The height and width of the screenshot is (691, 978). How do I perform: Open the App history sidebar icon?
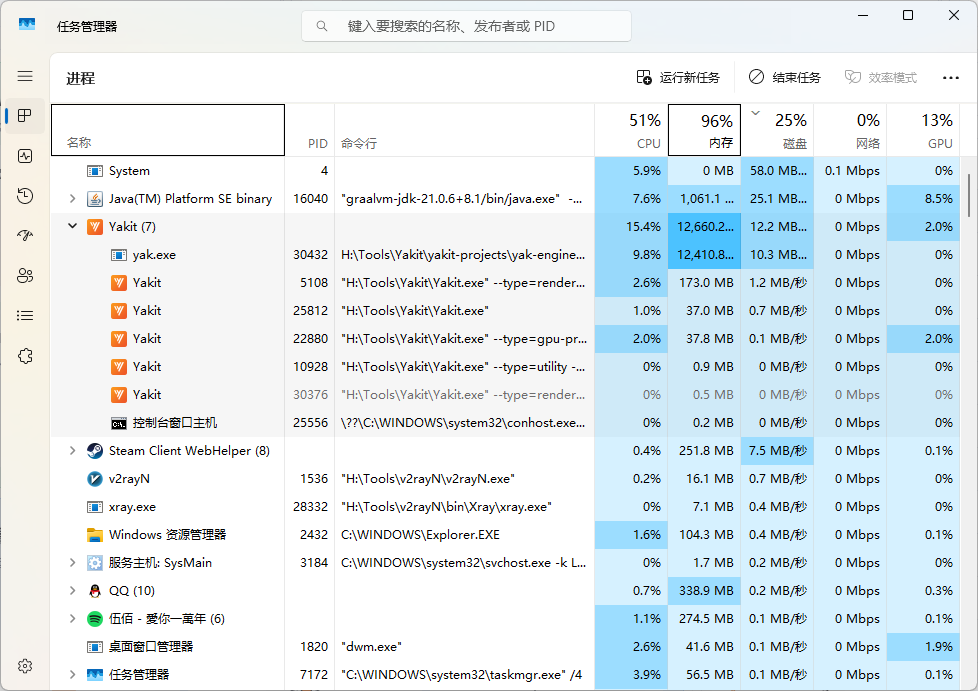point(25,196)
